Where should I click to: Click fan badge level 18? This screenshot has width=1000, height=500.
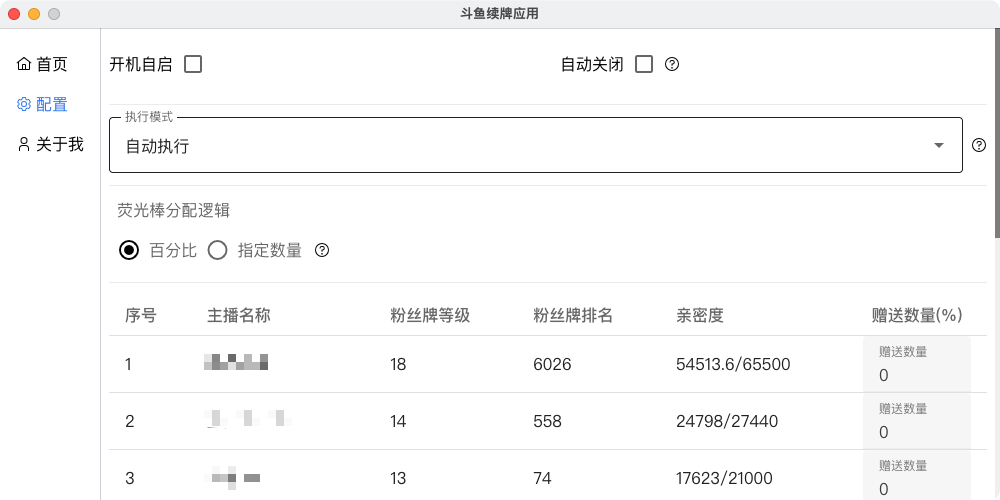point(398,365)
